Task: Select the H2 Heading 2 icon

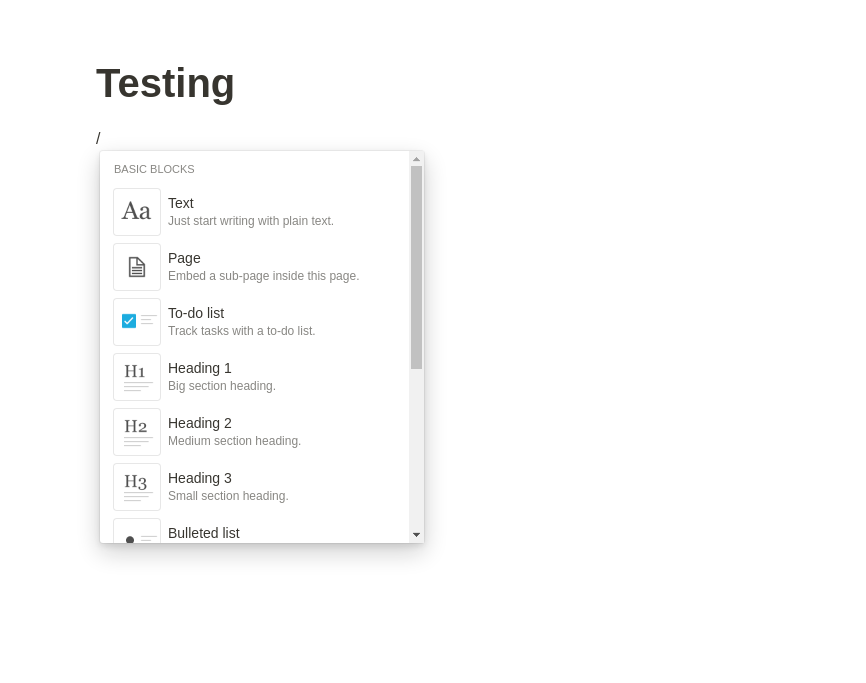Action: (x=137, y=431)
